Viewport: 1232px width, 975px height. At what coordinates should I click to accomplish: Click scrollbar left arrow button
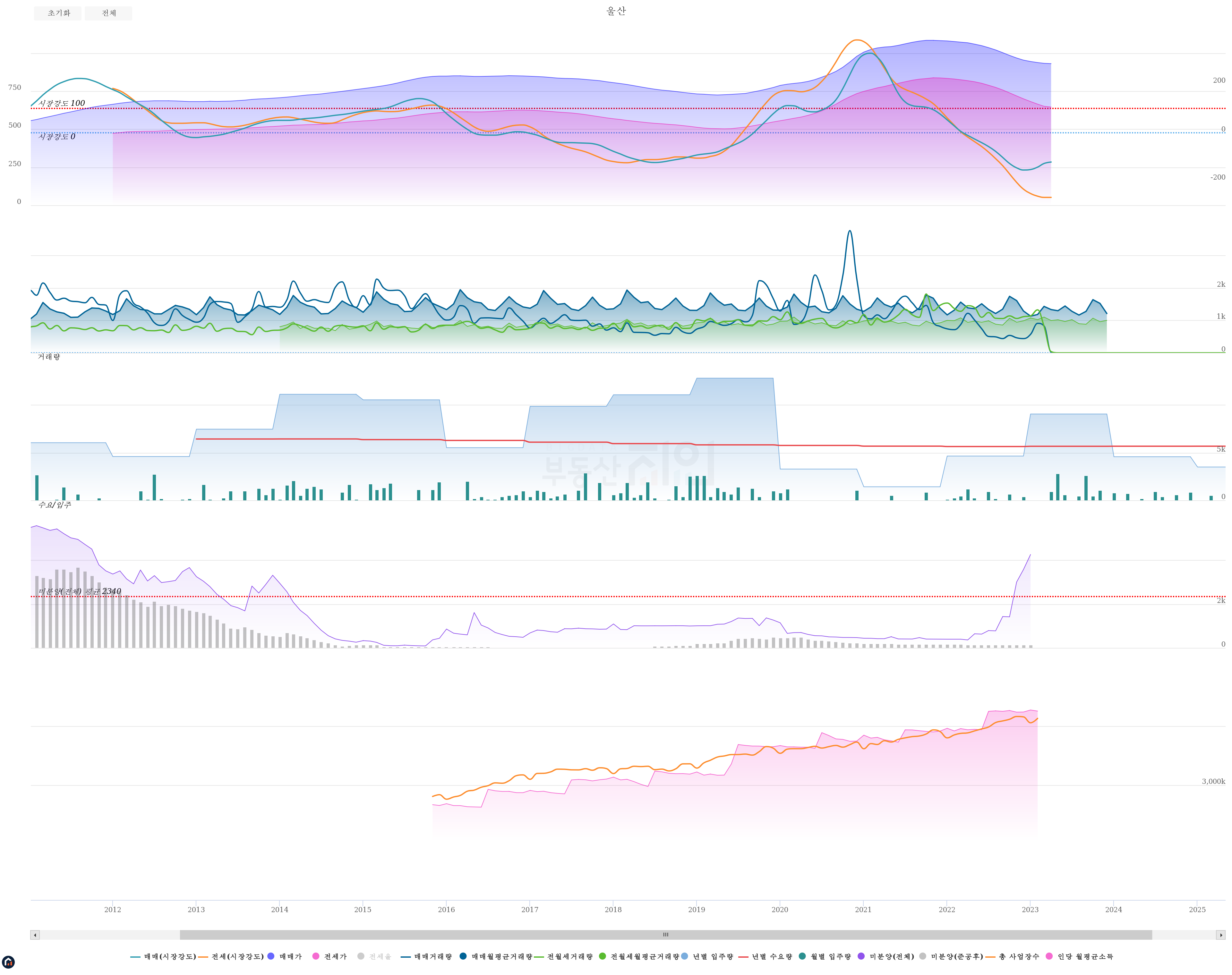point(35,935)
